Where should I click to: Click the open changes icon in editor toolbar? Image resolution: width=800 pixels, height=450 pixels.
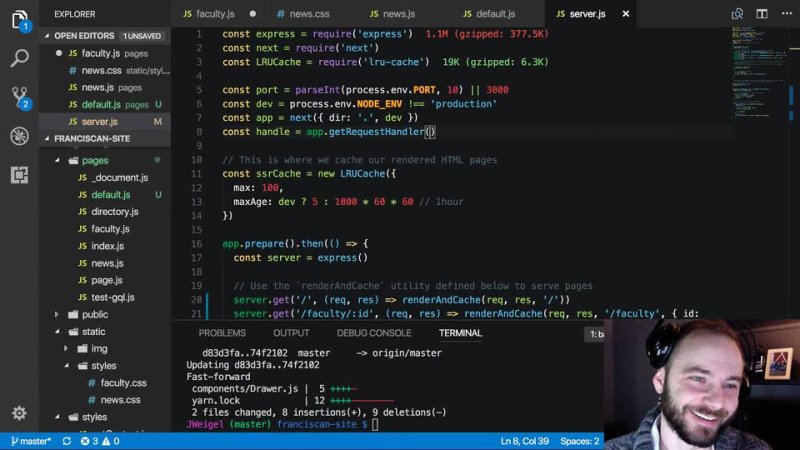click(x=737, y=14)
